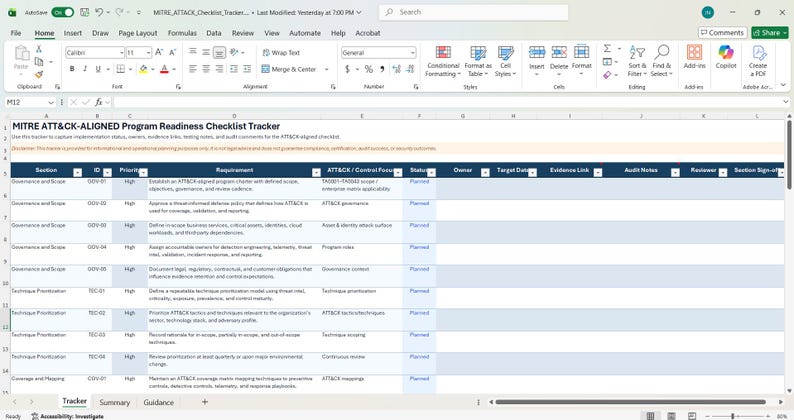Image resolution: width=794 pixels, height=420 pixels.
Task: Apply percent style format
Action: tap(369, 69)
